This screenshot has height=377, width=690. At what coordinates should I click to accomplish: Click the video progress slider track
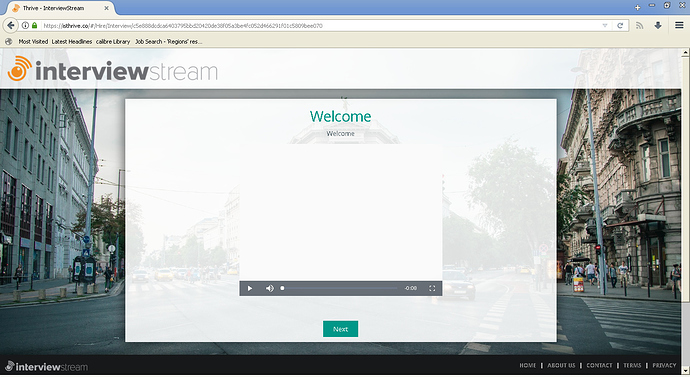click(339, 289)
